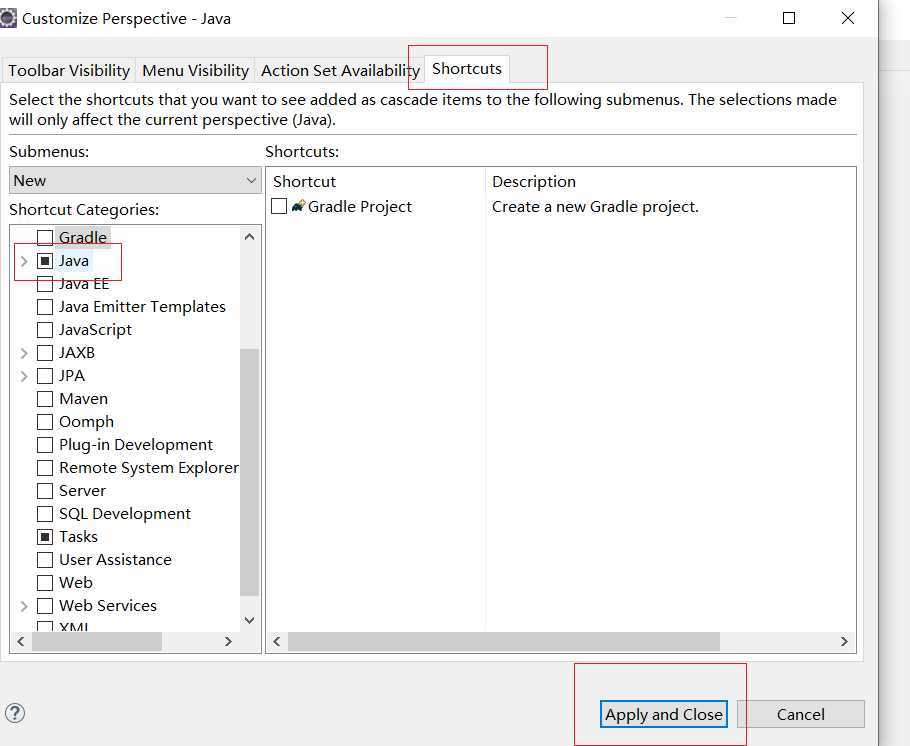This screenshot has width=910, height=746.
Task: Click the help question mark icon
Action: tap(15, 713)
